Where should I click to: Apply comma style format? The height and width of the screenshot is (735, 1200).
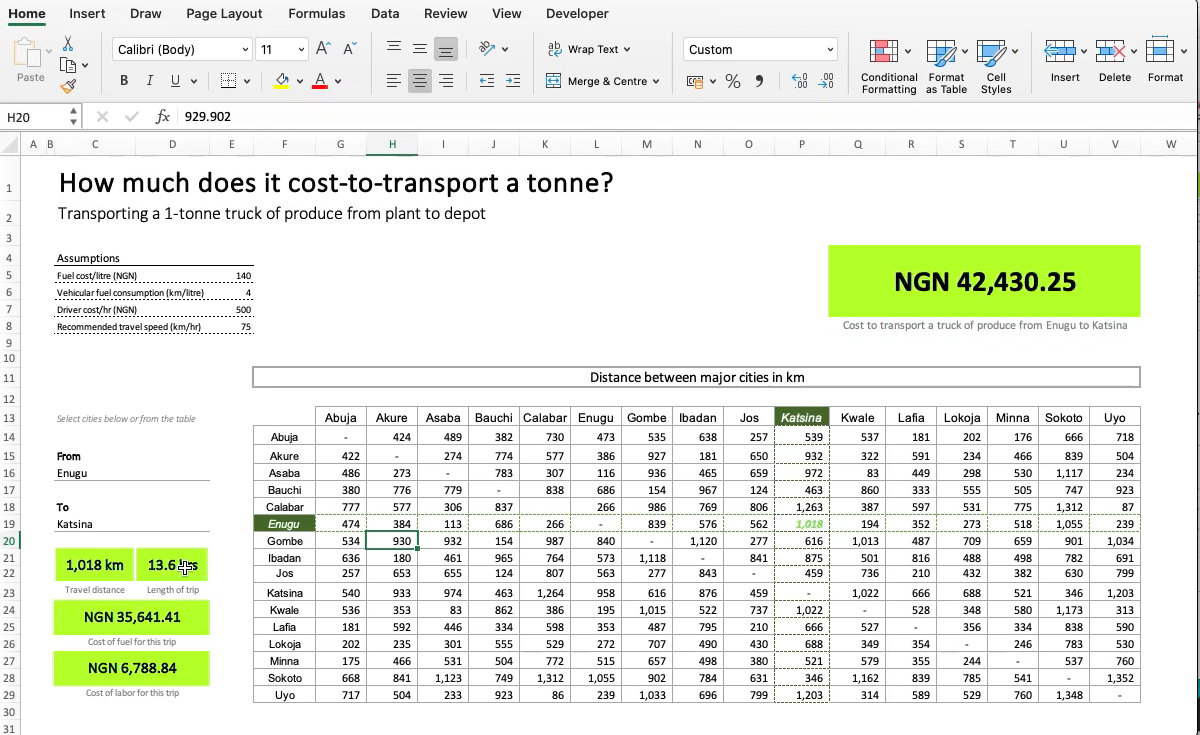pos(759,81)
